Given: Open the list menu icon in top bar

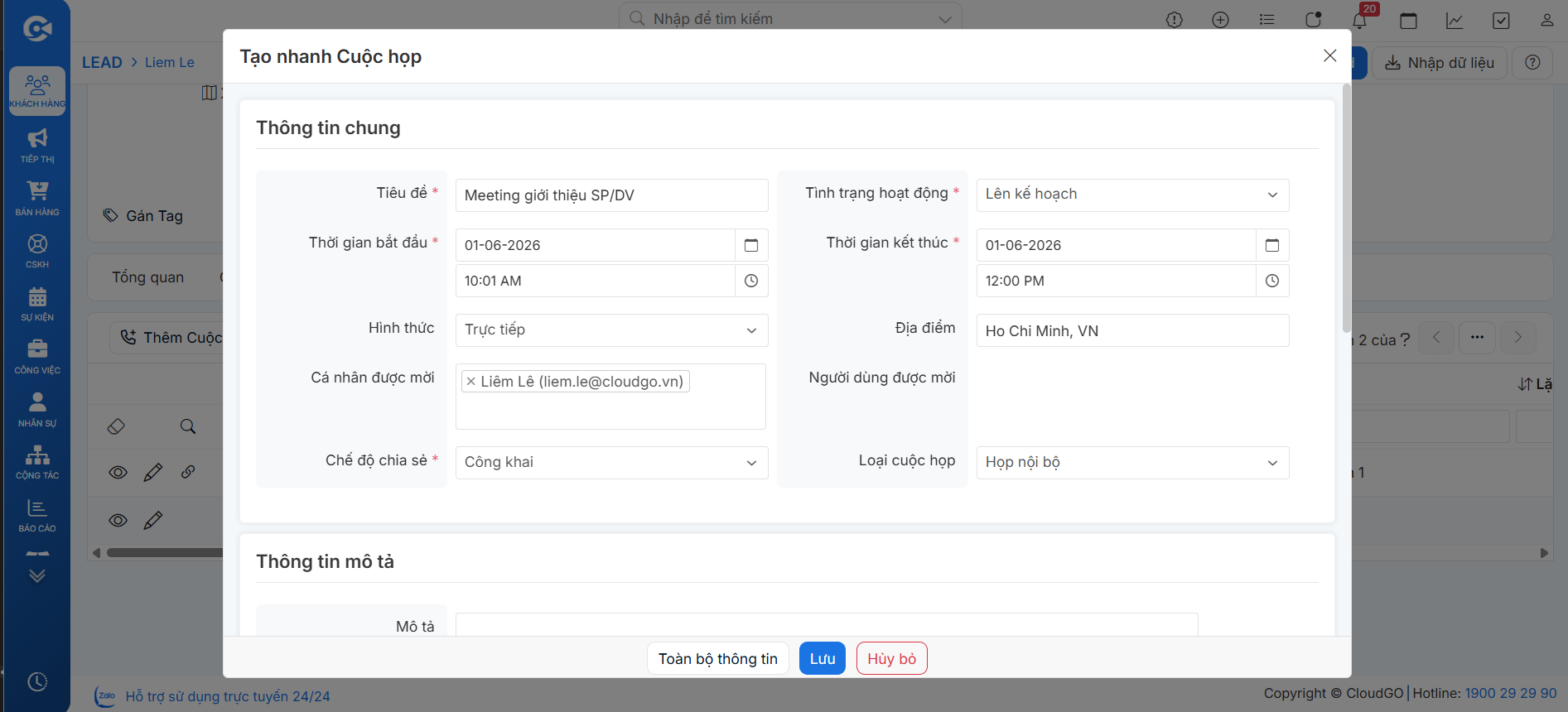Looking at the screenshot, I should [1266, 20].
